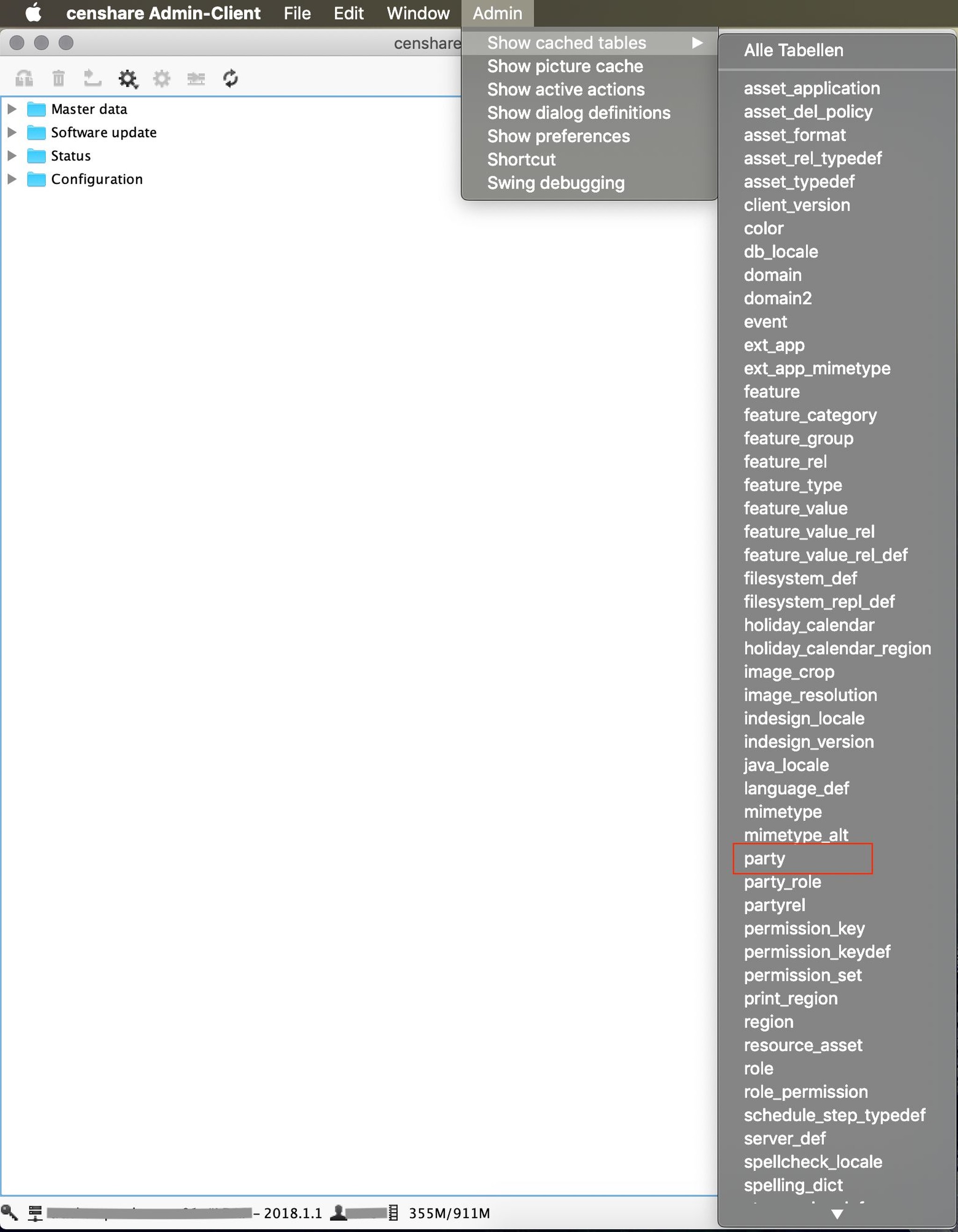Click the server configuration toolbar icon
This screenshot has height=1232, width=958.
196,79
